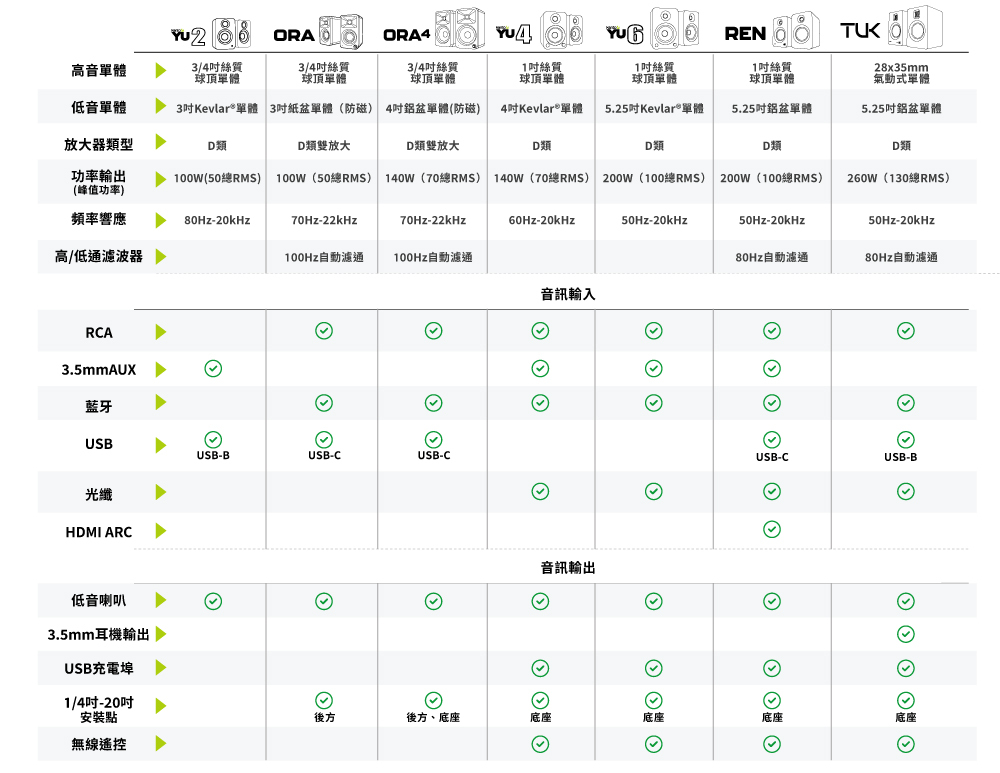Image resolution: width=1000 pixels, height=773 pixels.
Task: Expand the 無線遙控 row arrow
Action: [160, 743]
